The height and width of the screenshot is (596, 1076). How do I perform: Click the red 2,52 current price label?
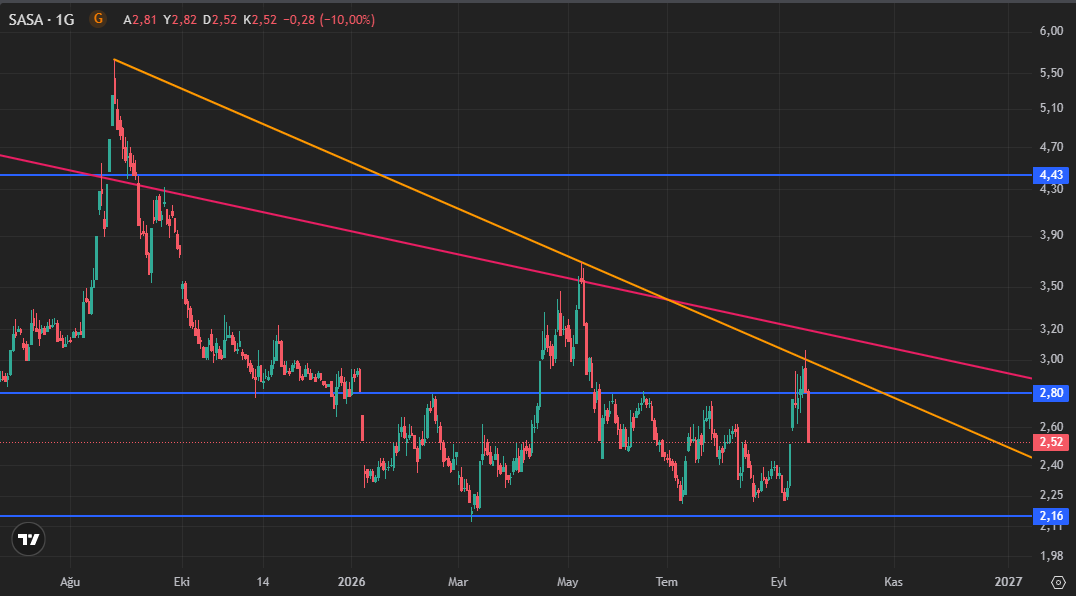point(1051,442)
